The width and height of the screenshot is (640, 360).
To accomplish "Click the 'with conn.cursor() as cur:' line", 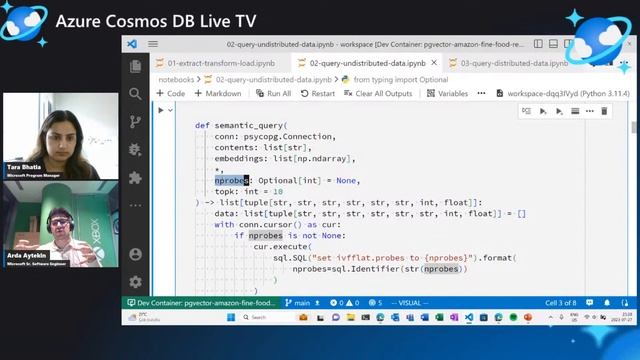I will [x=278, y=224].
